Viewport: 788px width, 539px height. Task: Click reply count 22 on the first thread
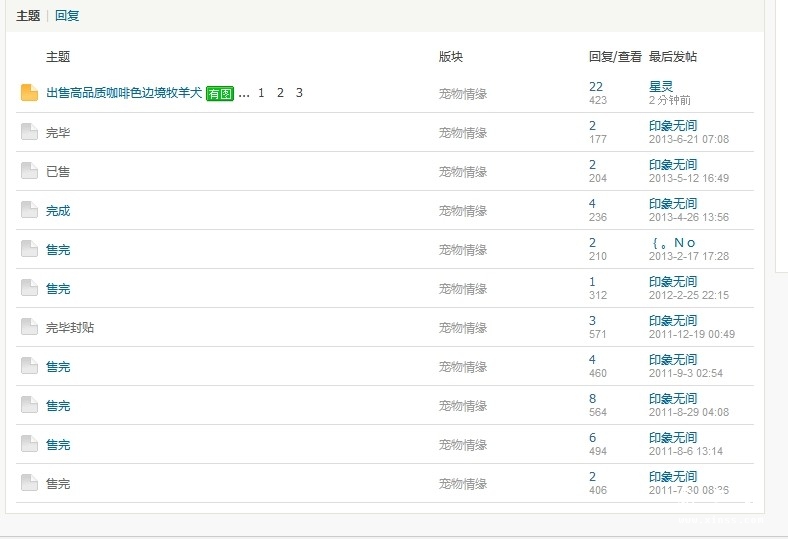click(x=596, y=87)
